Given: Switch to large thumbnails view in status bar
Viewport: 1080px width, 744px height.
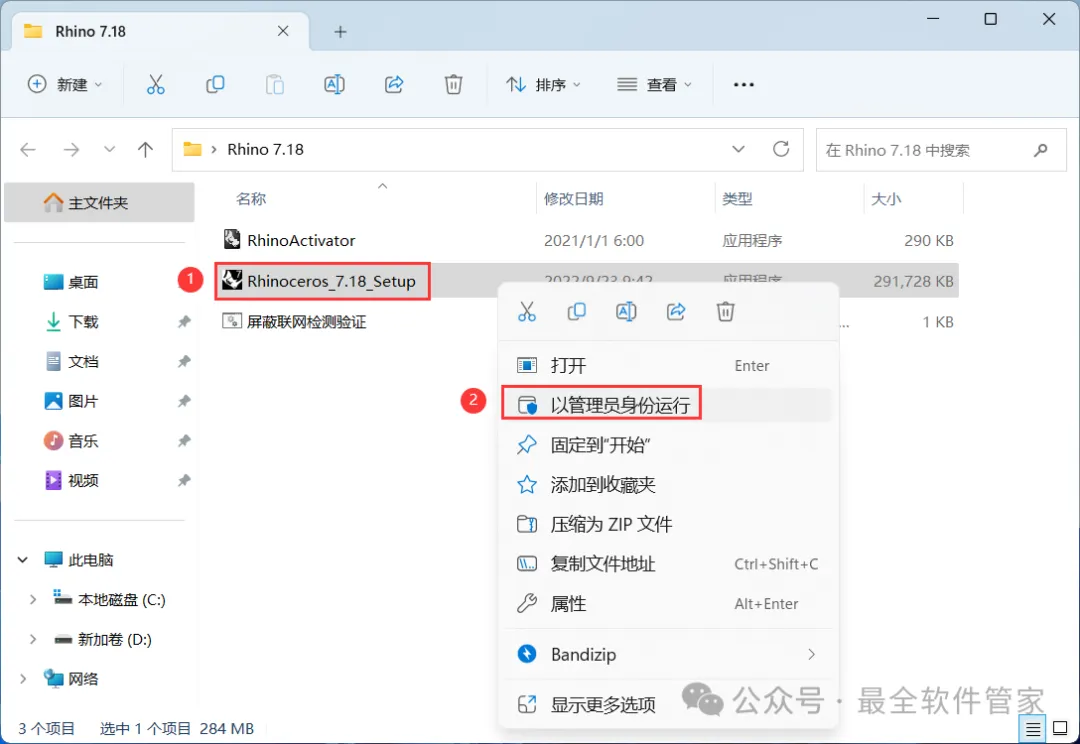Looking at the screenshot, I should (1060, 728).
